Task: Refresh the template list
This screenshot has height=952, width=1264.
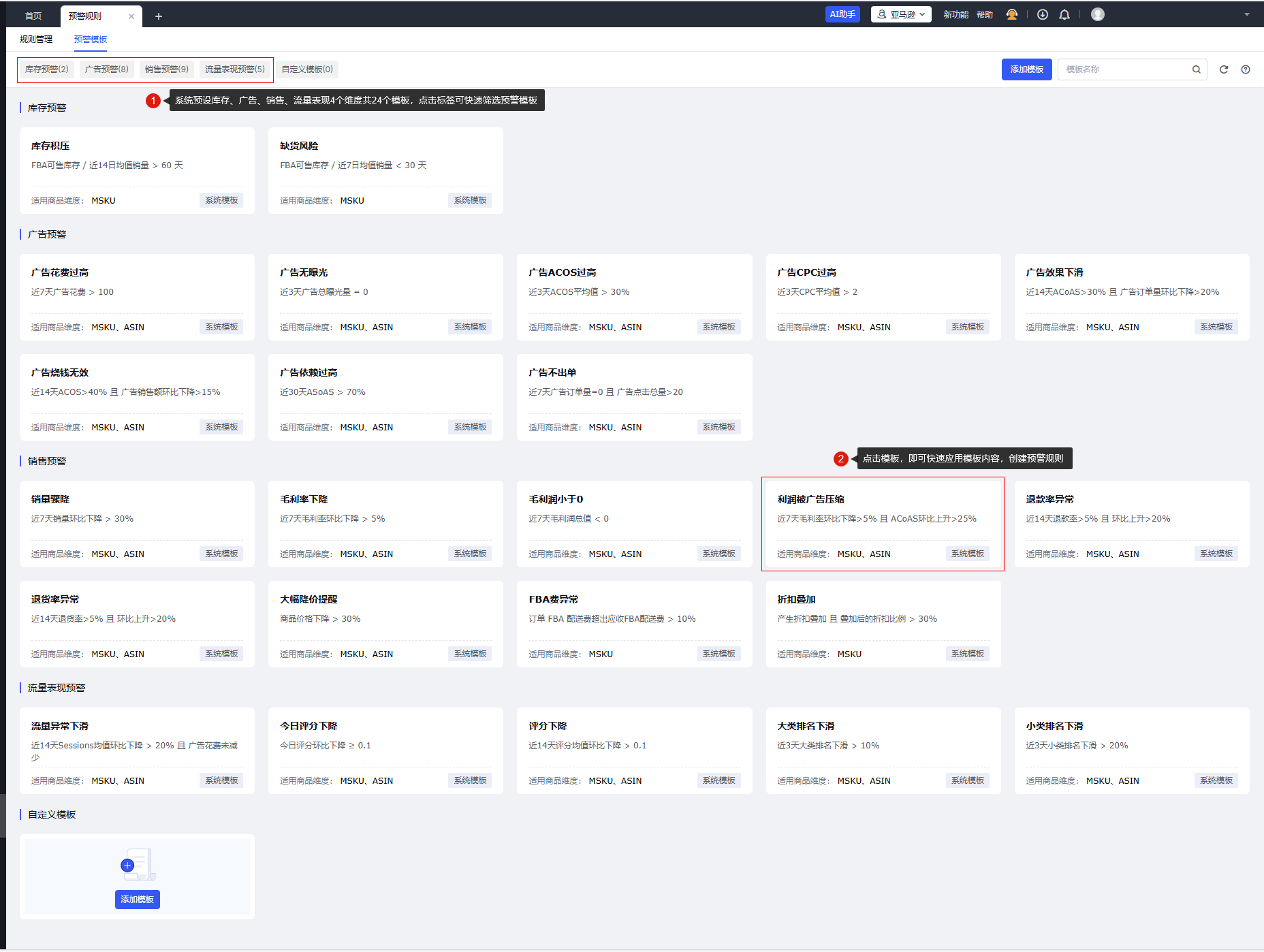Action: (1224, 69)
